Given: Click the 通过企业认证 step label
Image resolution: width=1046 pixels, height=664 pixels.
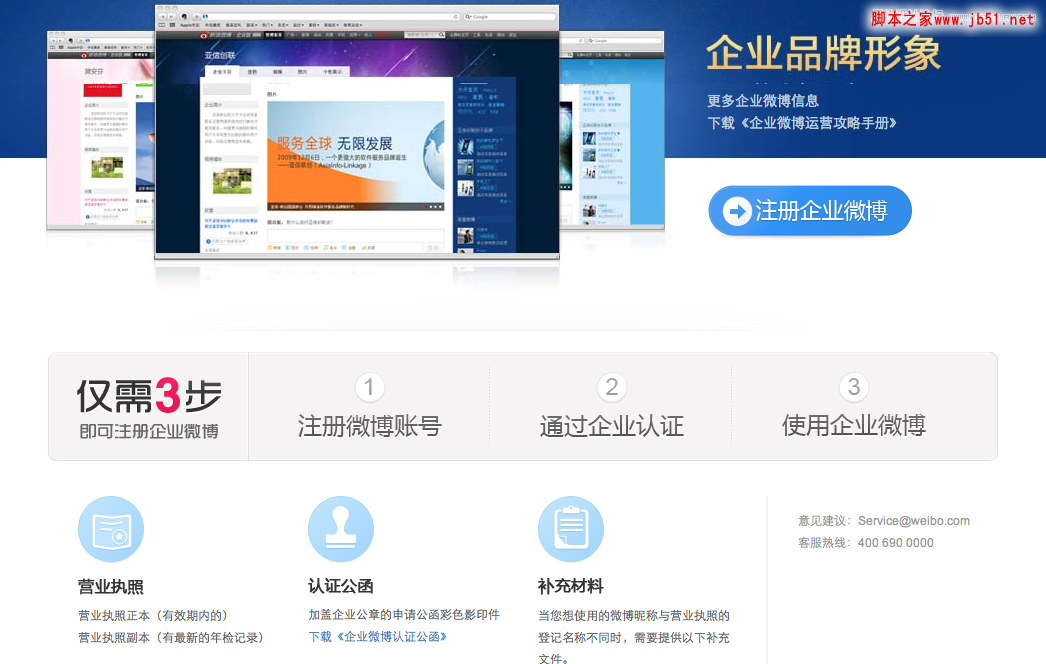Looking at the screenshot, I should 612,426.
